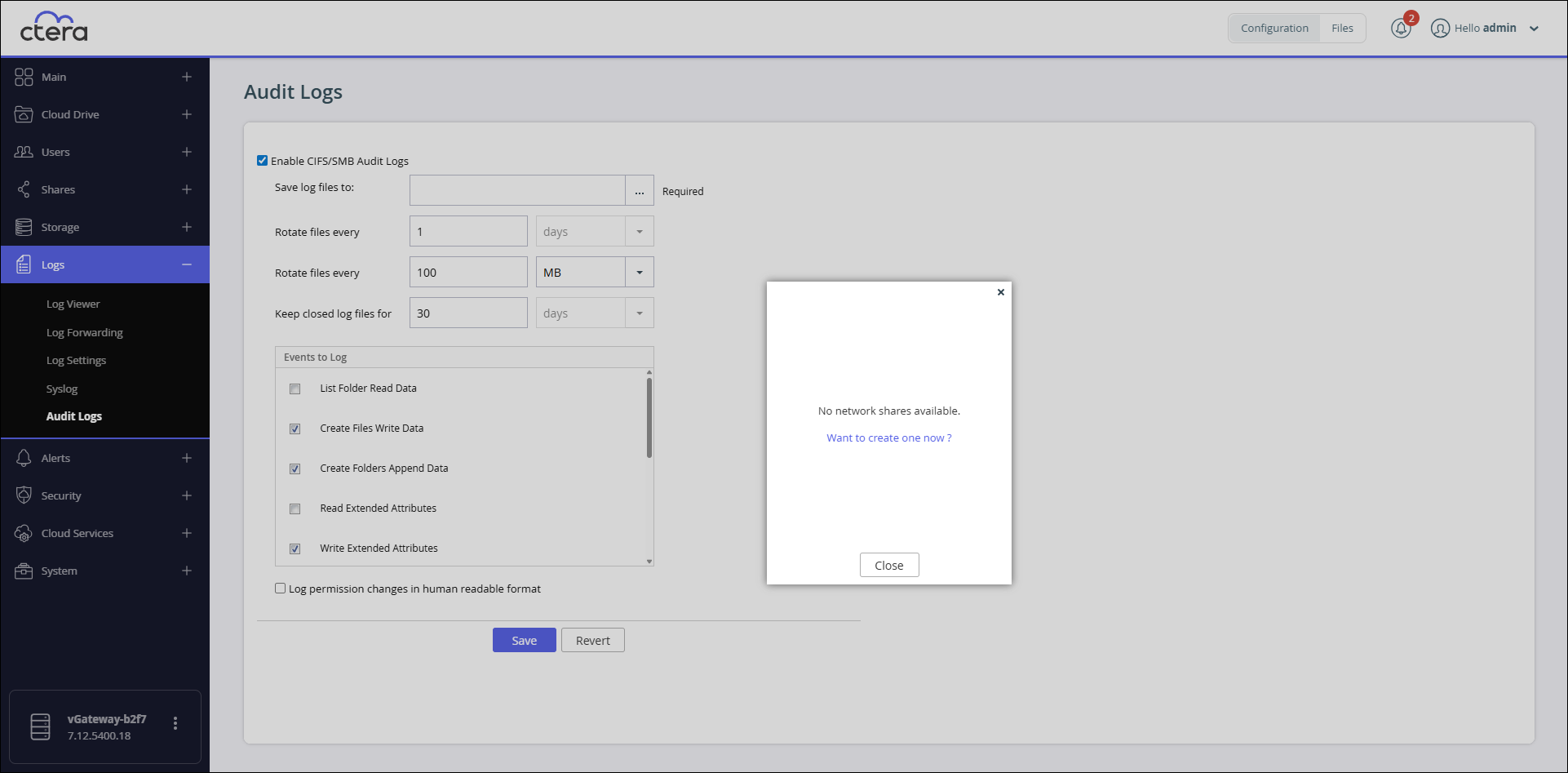1568x773 pixels.
Task: Expand the Cloud Drive section plus
Action: click(187, 114)
